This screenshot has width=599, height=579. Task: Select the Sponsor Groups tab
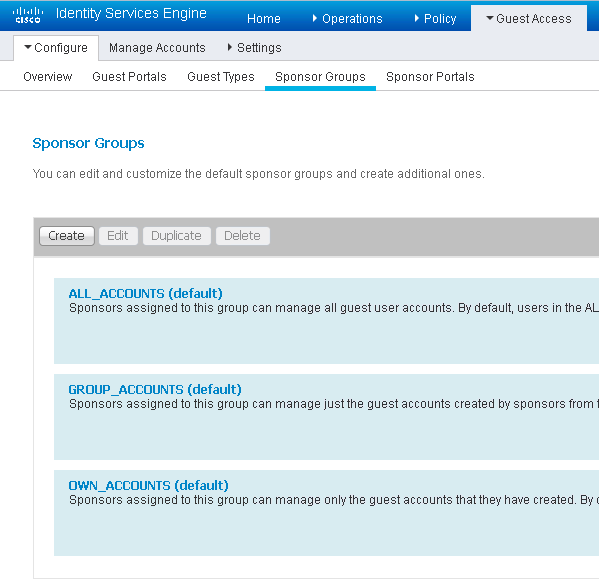(321, 77)
